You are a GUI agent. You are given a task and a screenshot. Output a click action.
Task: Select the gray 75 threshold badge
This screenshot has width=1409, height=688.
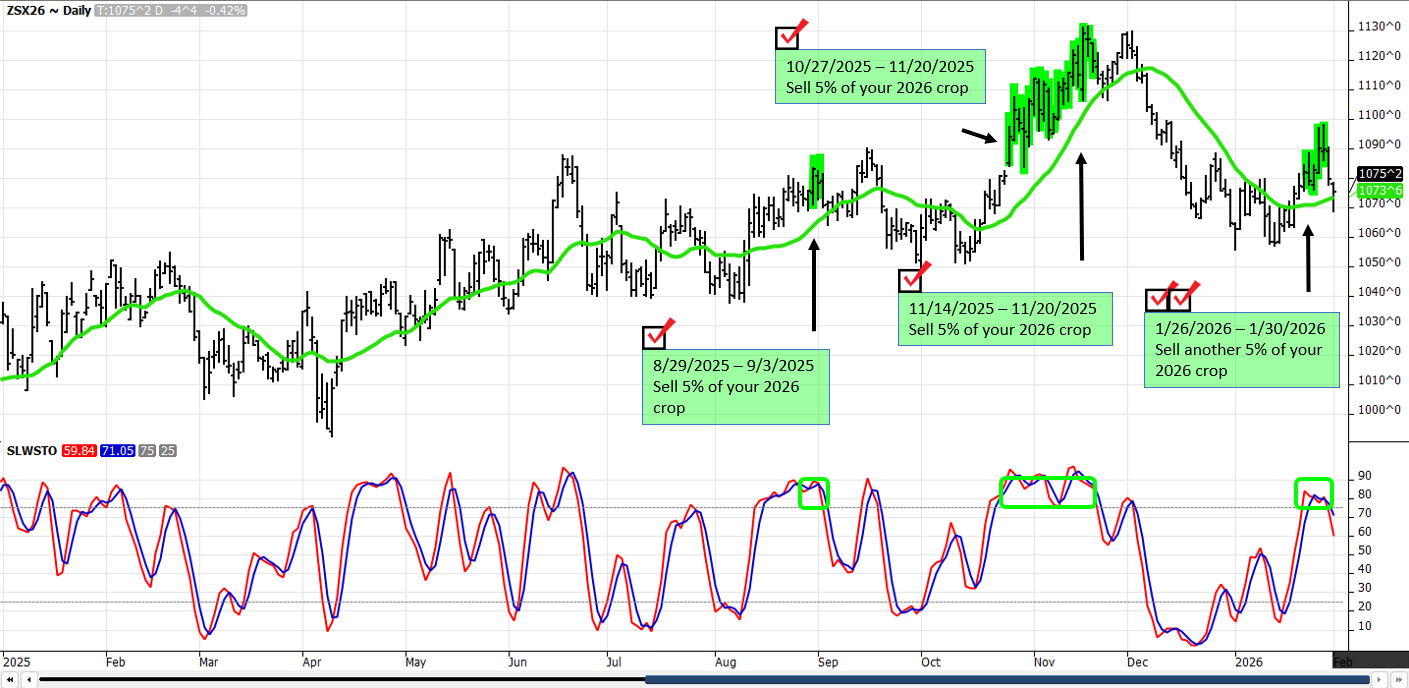[145, 451]
